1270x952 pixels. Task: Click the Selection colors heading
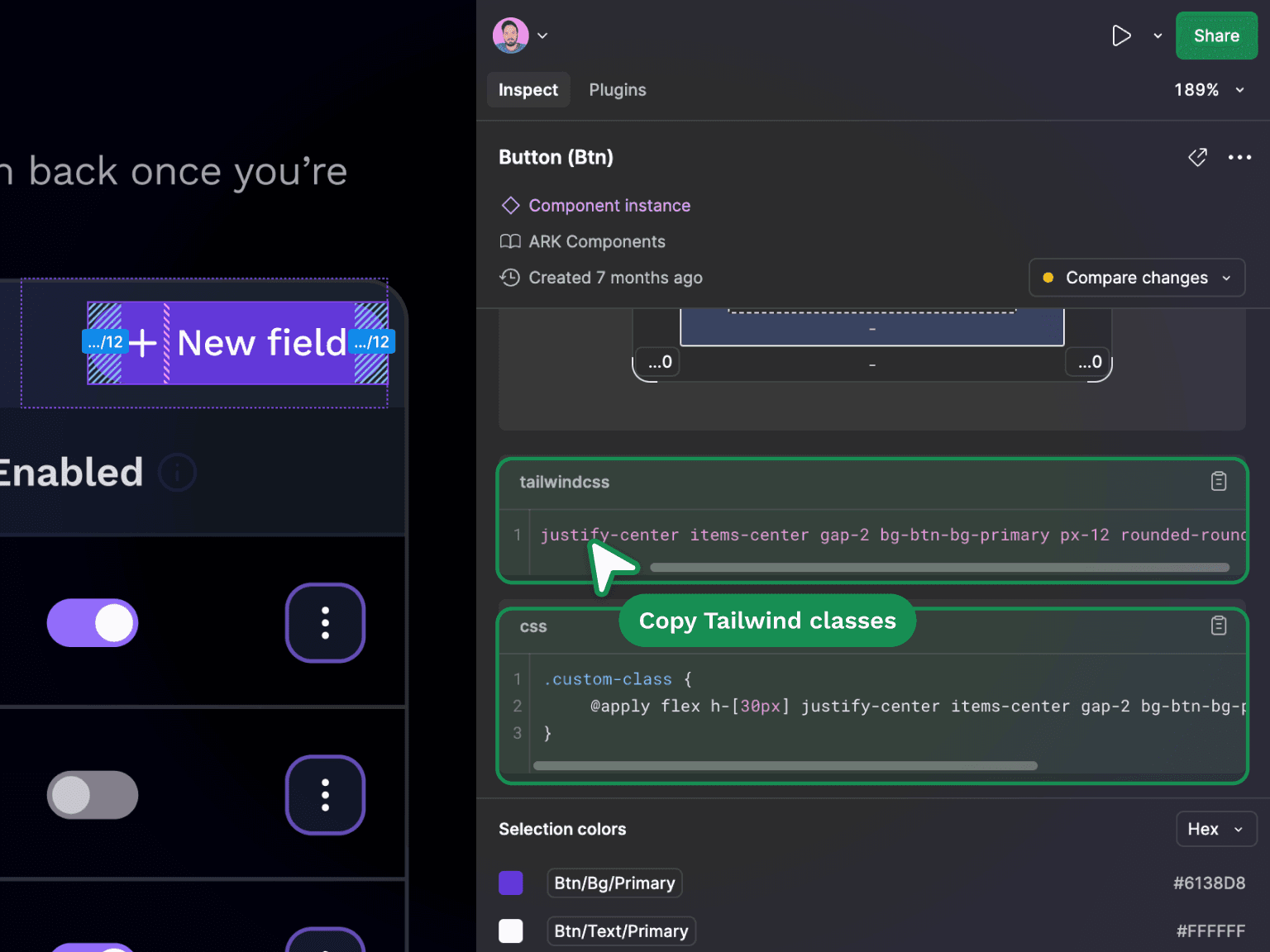pyautogui.click(x=562, y=829)
